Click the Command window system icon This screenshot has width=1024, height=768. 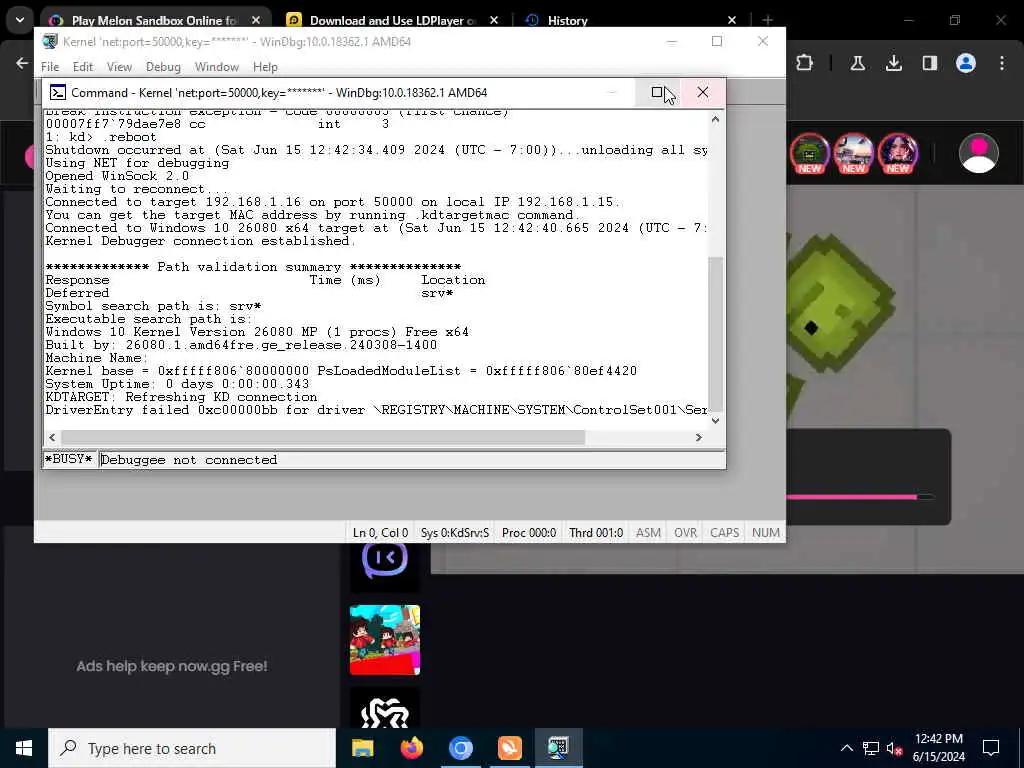(x=57, y=93)
